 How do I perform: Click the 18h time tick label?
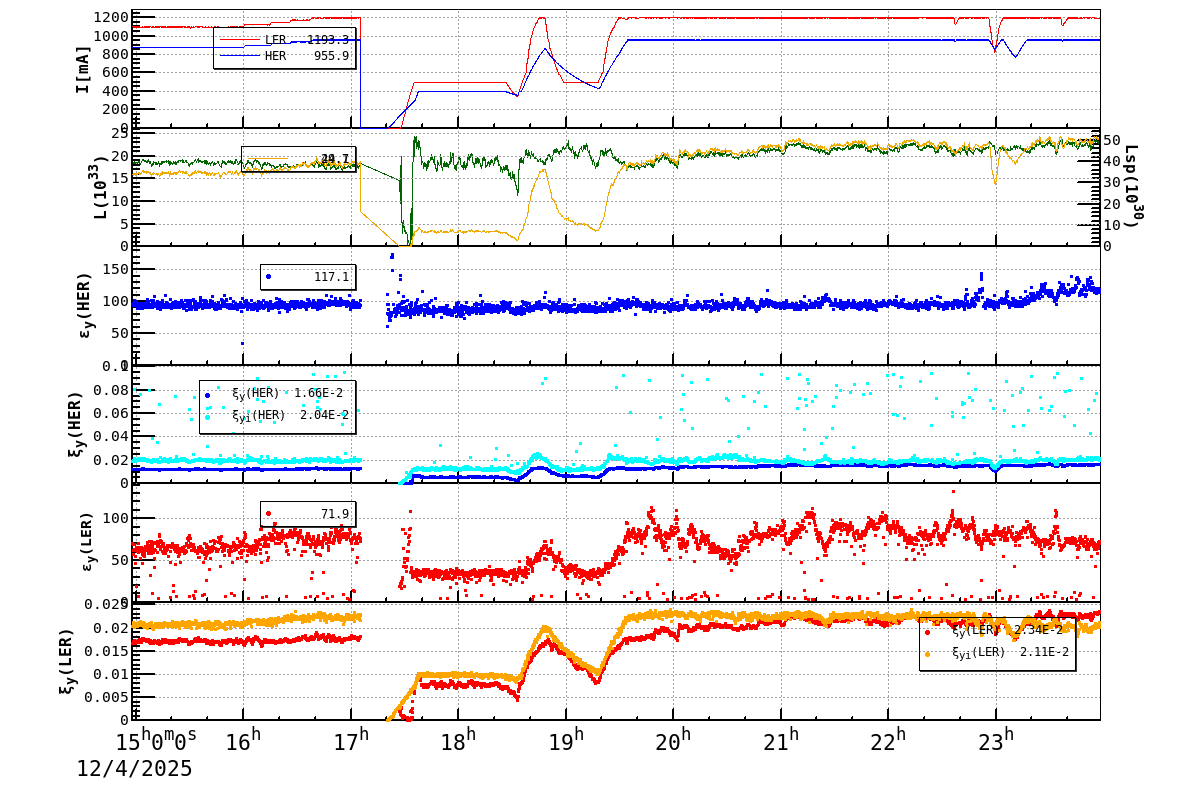[x=458, y=741]
